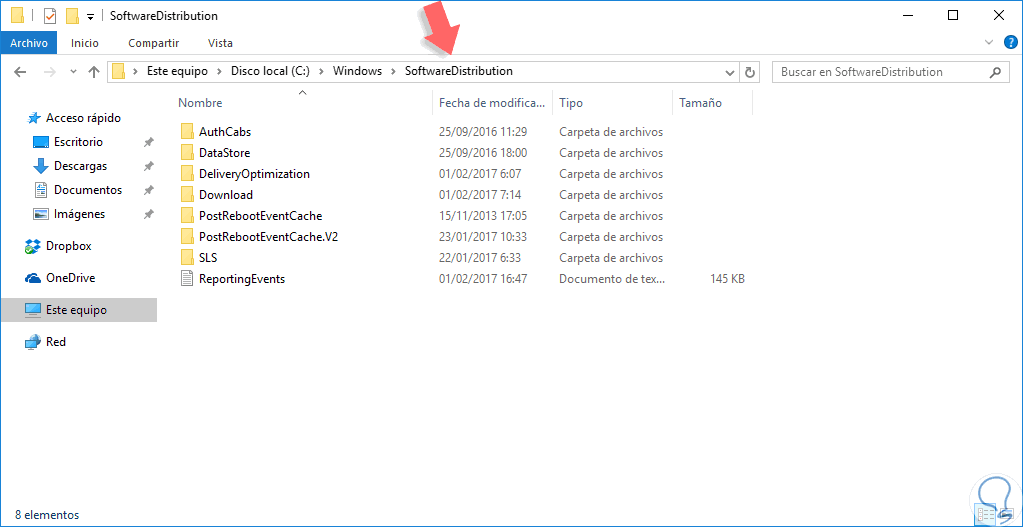Click the file name 'ReportingEvents'
This screenshot has width=1023, height=527.
(242, 279)
